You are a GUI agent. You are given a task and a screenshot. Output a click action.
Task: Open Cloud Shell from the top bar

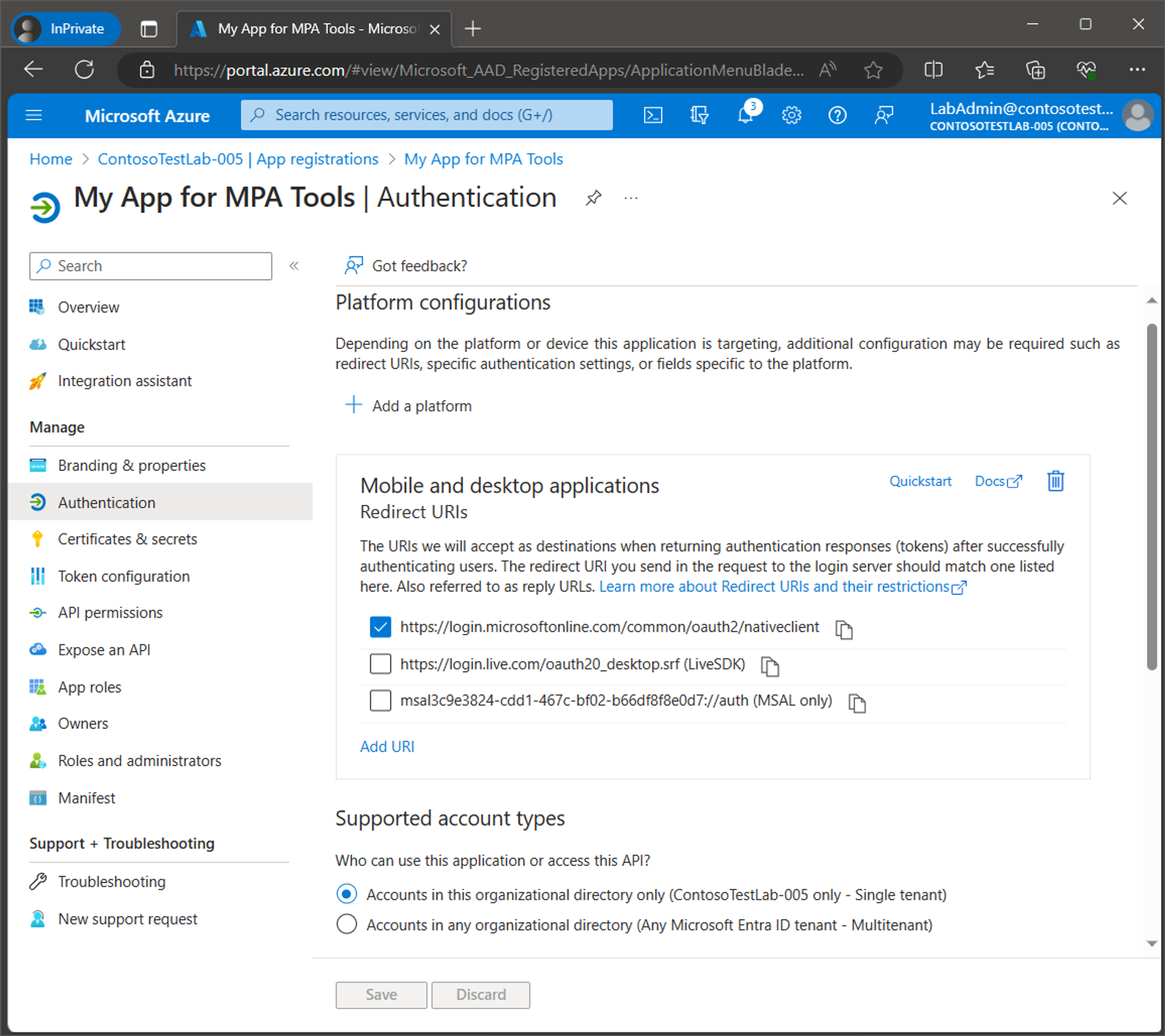click(x=653, y=116)
